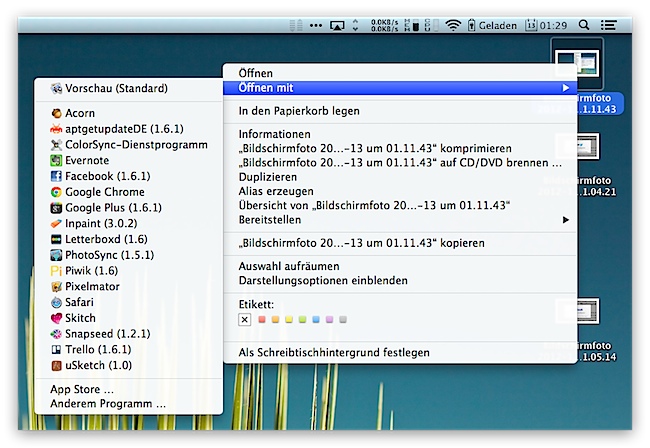Expand the Bereitstellen submenu
Viewport: 650px width, 448px height.
point(565,219)
